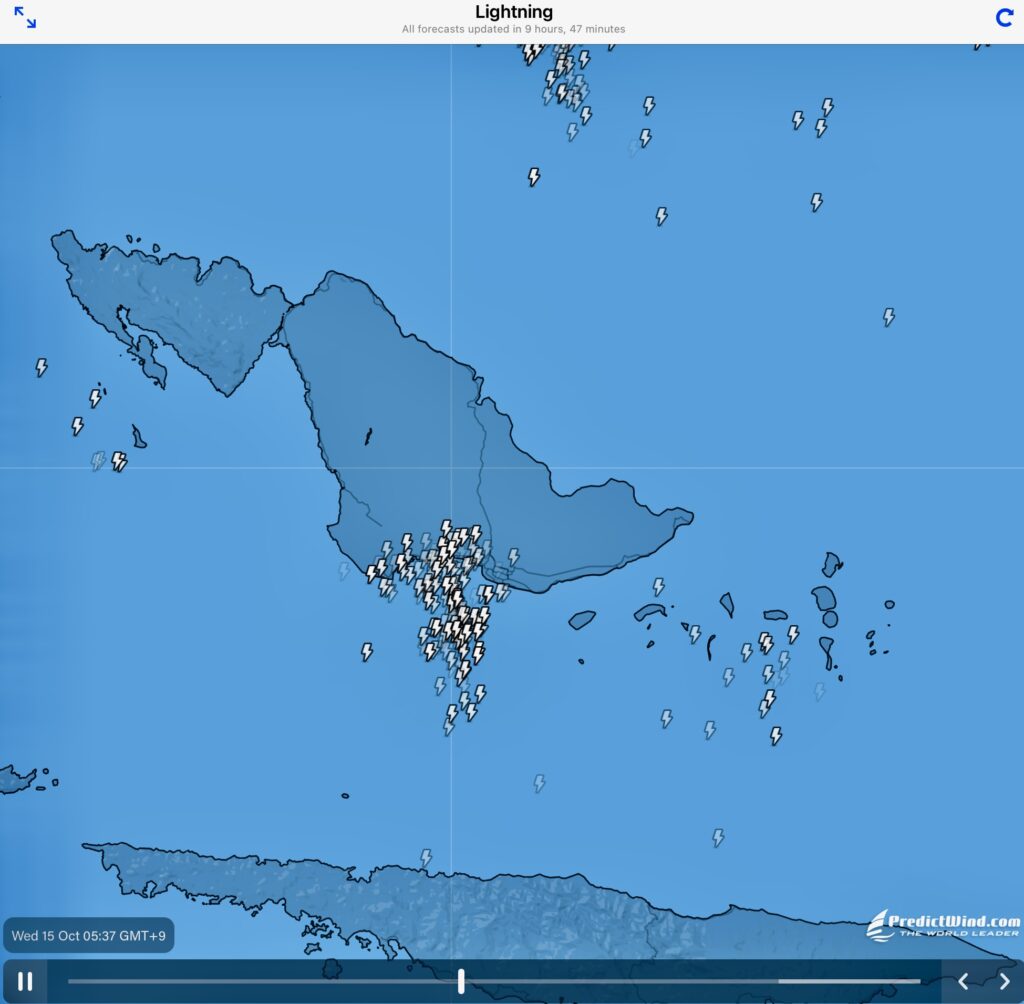The width and height of the screenshot is (1024, 1004).
Task: Select the lightning bolt nearest the map's left edge
Action: (x=42, y=367)
